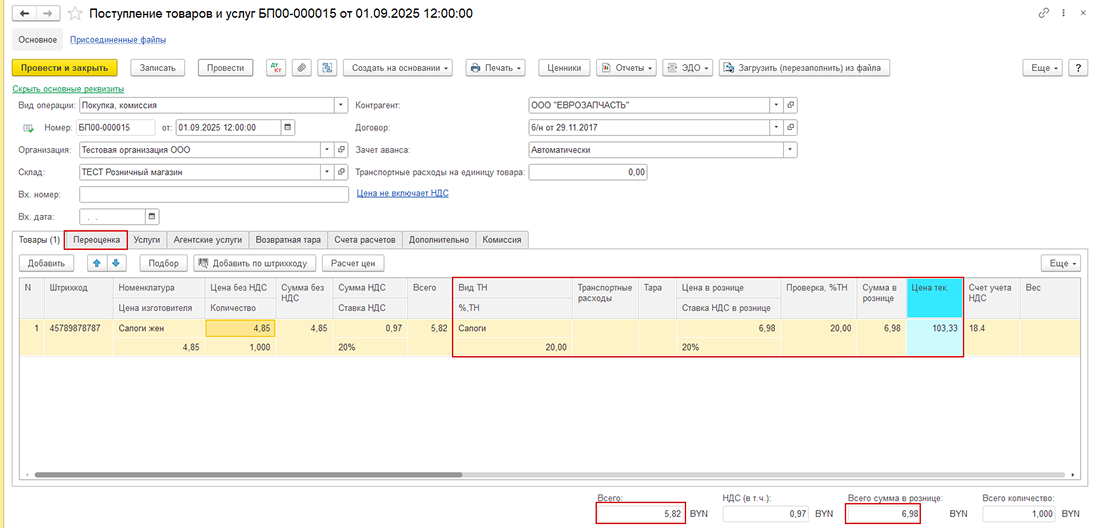Image resolution: width=1100 pixels, height=528 pixels.
Task: Open attached files paperclip icon
Action: 300,68
